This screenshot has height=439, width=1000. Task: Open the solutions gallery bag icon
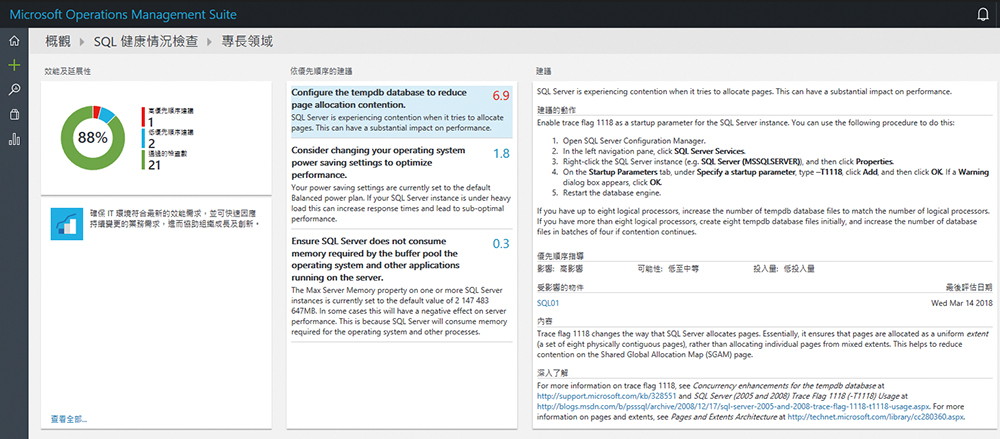tap(14, 114)
